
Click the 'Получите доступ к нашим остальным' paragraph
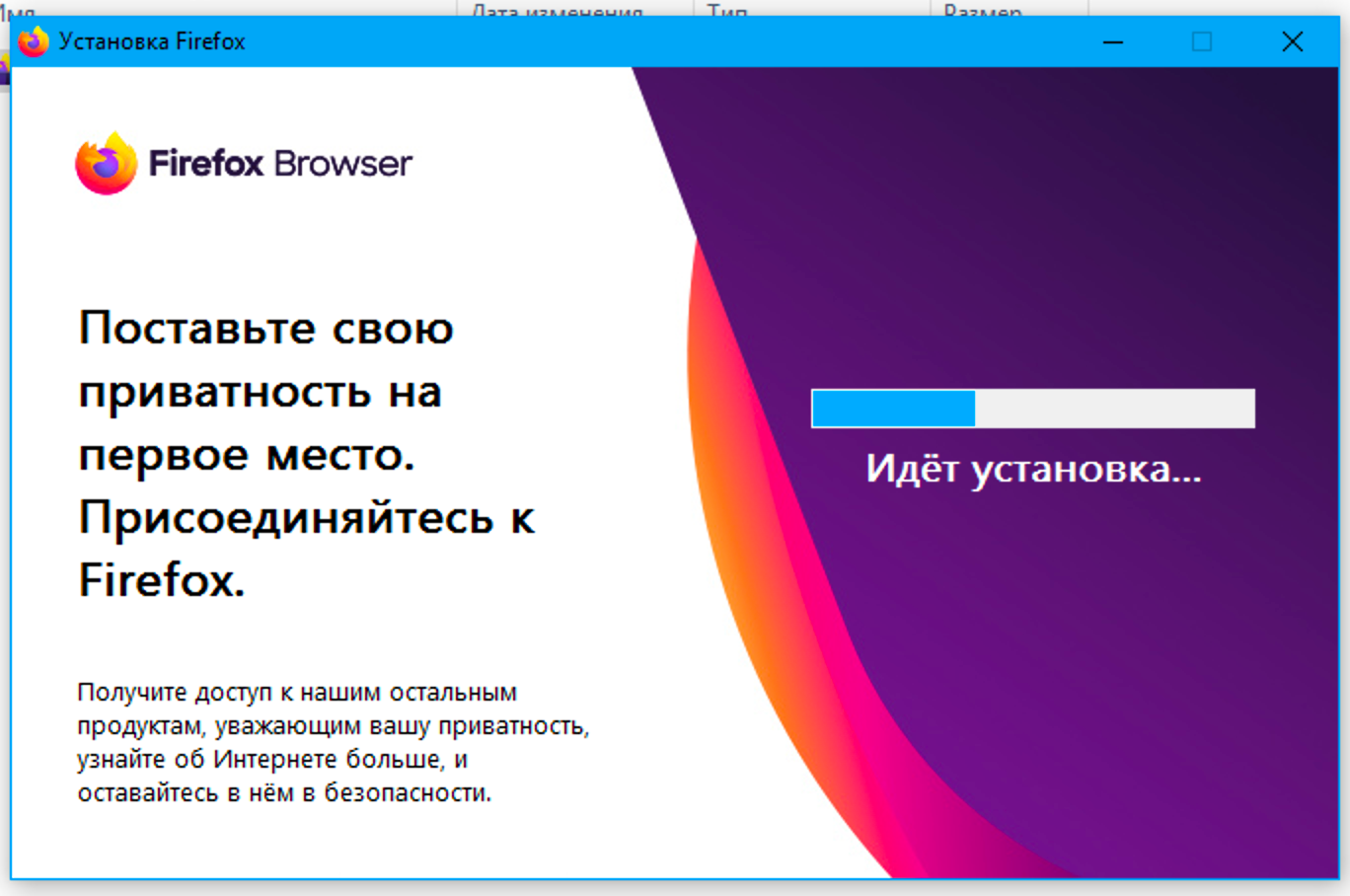point(333,742)
